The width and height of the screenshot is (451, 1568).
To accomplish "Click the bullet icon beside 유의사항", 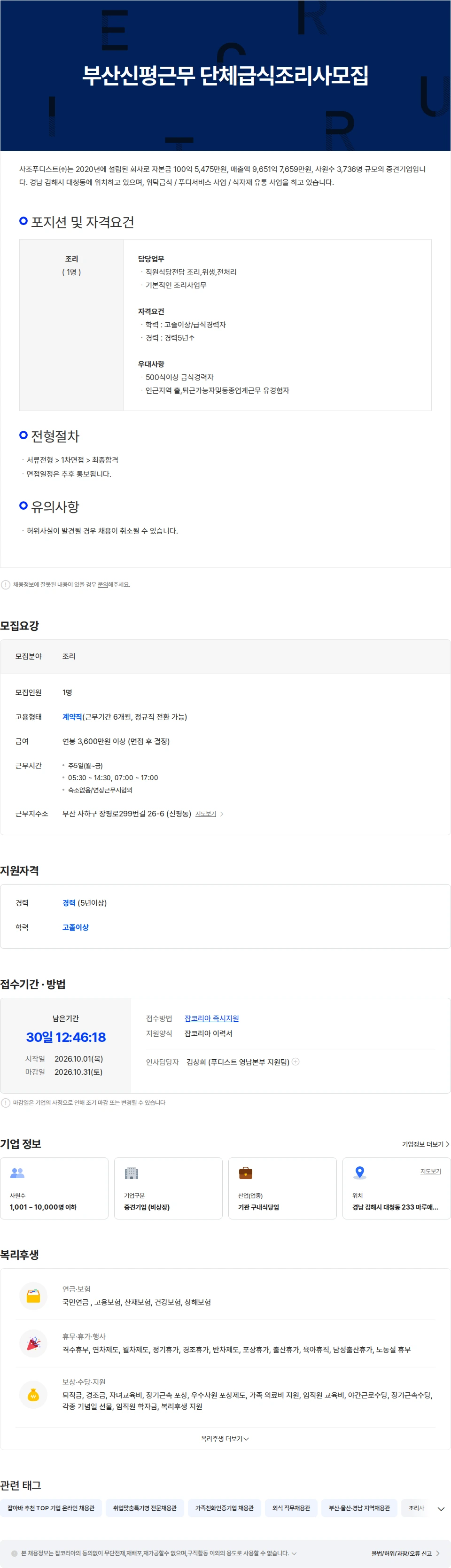I will [x=23, y=505].
